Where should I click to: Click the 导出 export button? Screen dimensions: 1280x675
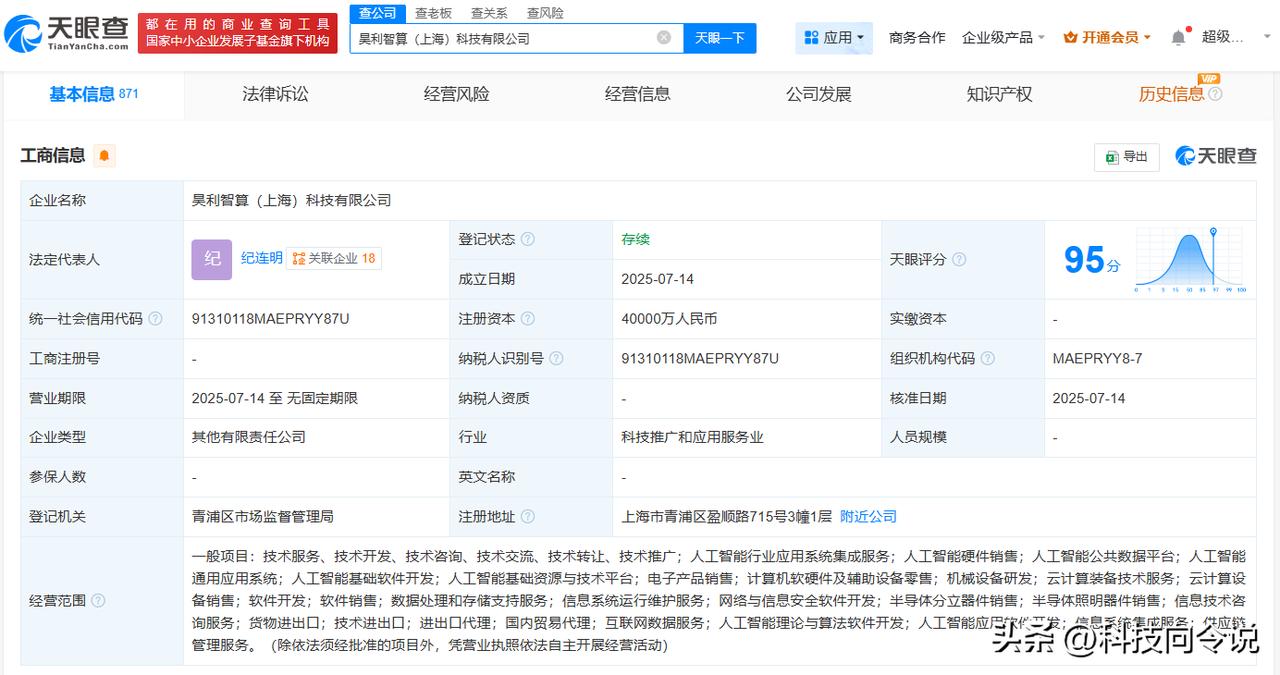1127,157
